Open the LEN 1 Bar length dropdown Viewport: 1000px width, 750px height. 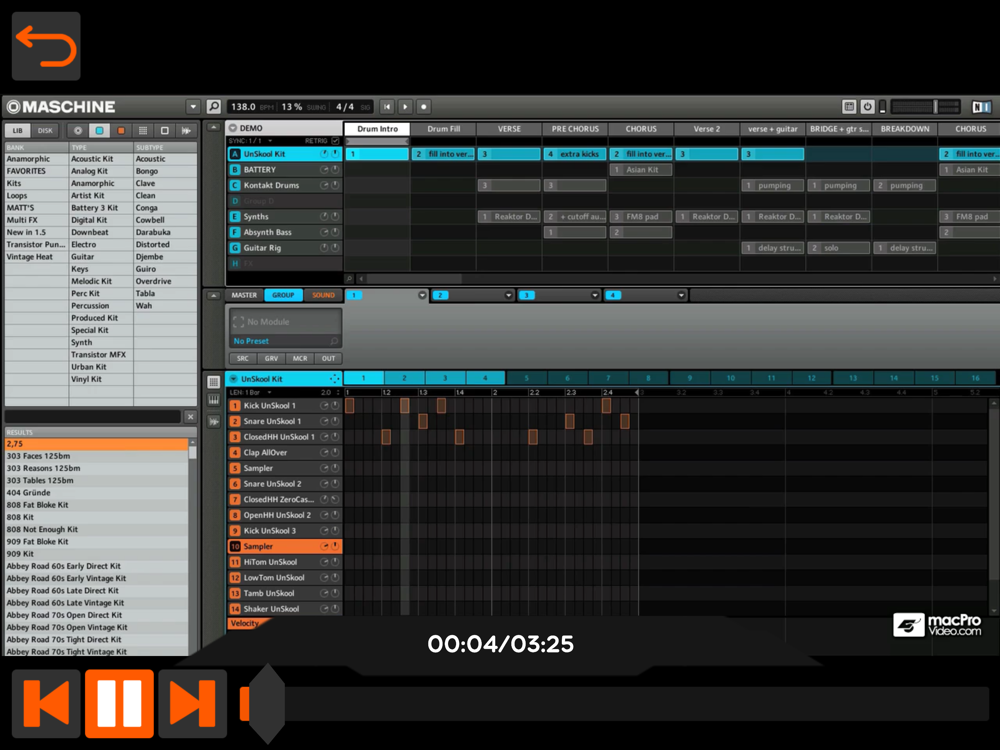pos(251,392)
